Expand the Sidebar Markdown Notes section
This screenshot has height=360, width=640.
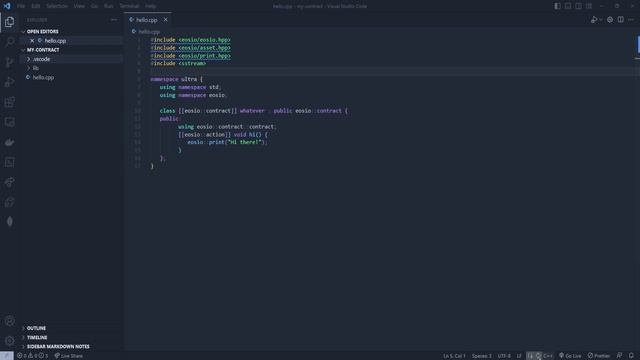tap(58, 347)
